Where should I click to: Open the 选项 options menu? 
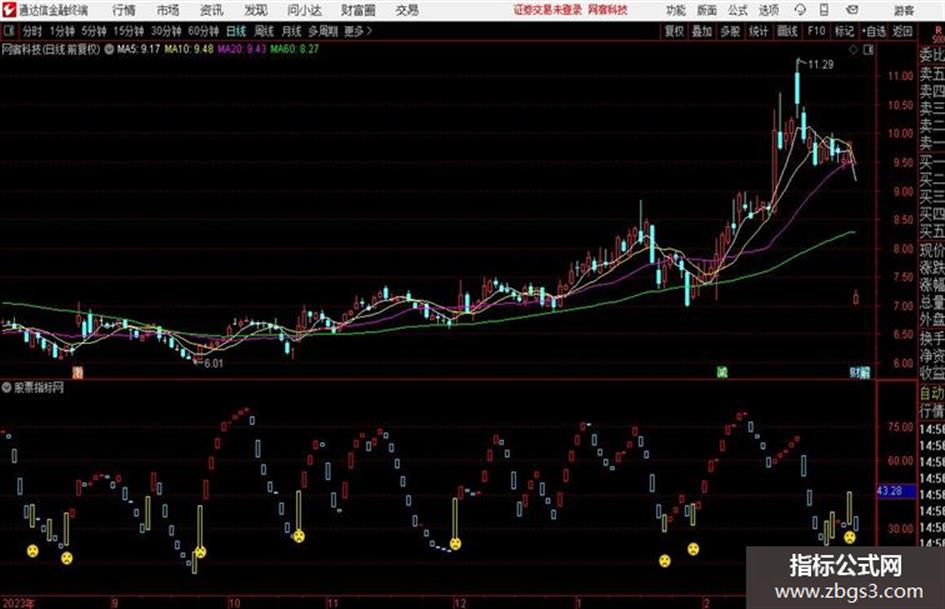coord(769,10)
